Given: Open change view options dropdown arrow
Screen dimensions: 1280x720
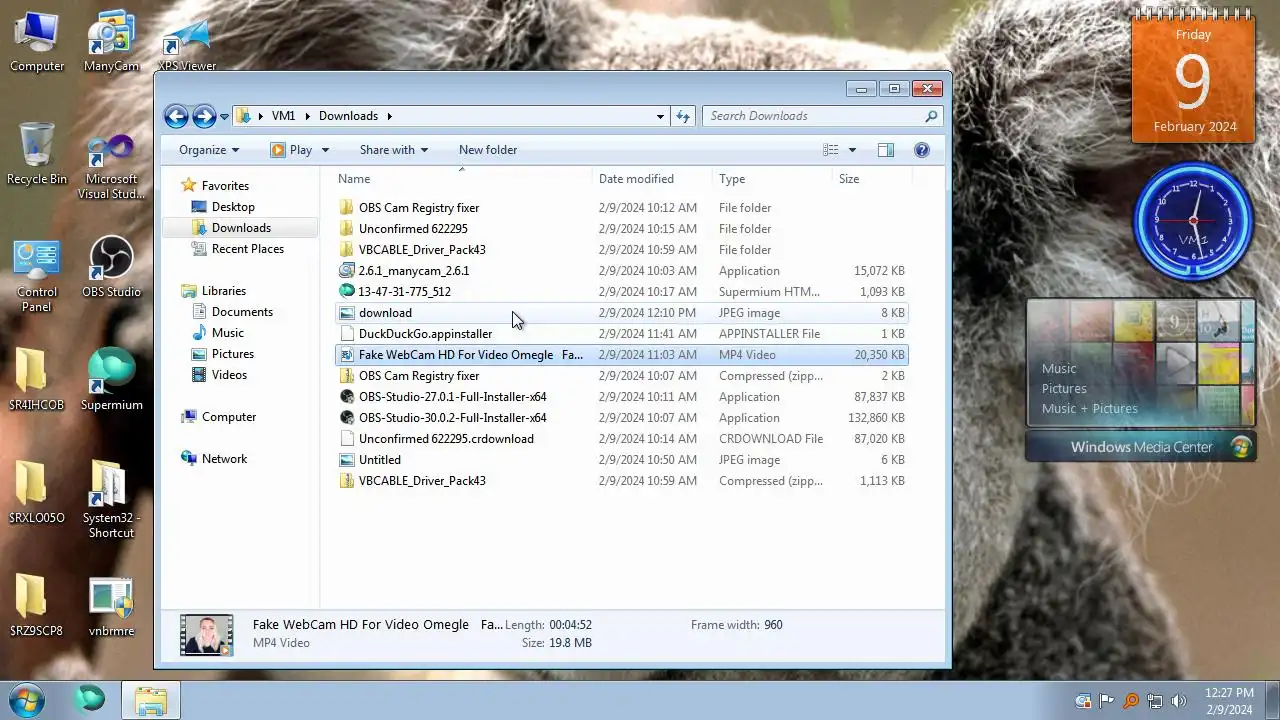Looking at the screenshot, I should click(852, 150).
